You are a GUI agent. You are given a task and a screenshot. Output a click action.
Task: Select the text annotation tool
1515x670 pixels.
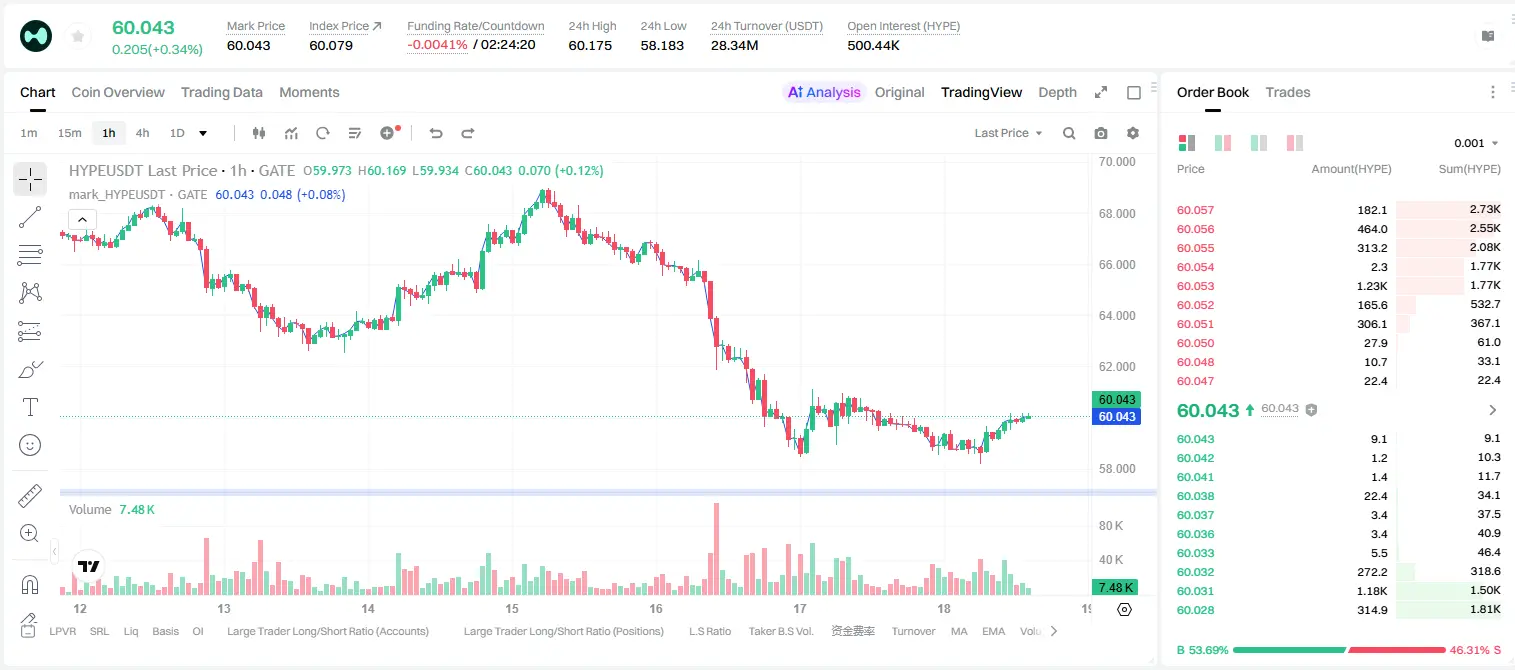click(x=30, y=407)
